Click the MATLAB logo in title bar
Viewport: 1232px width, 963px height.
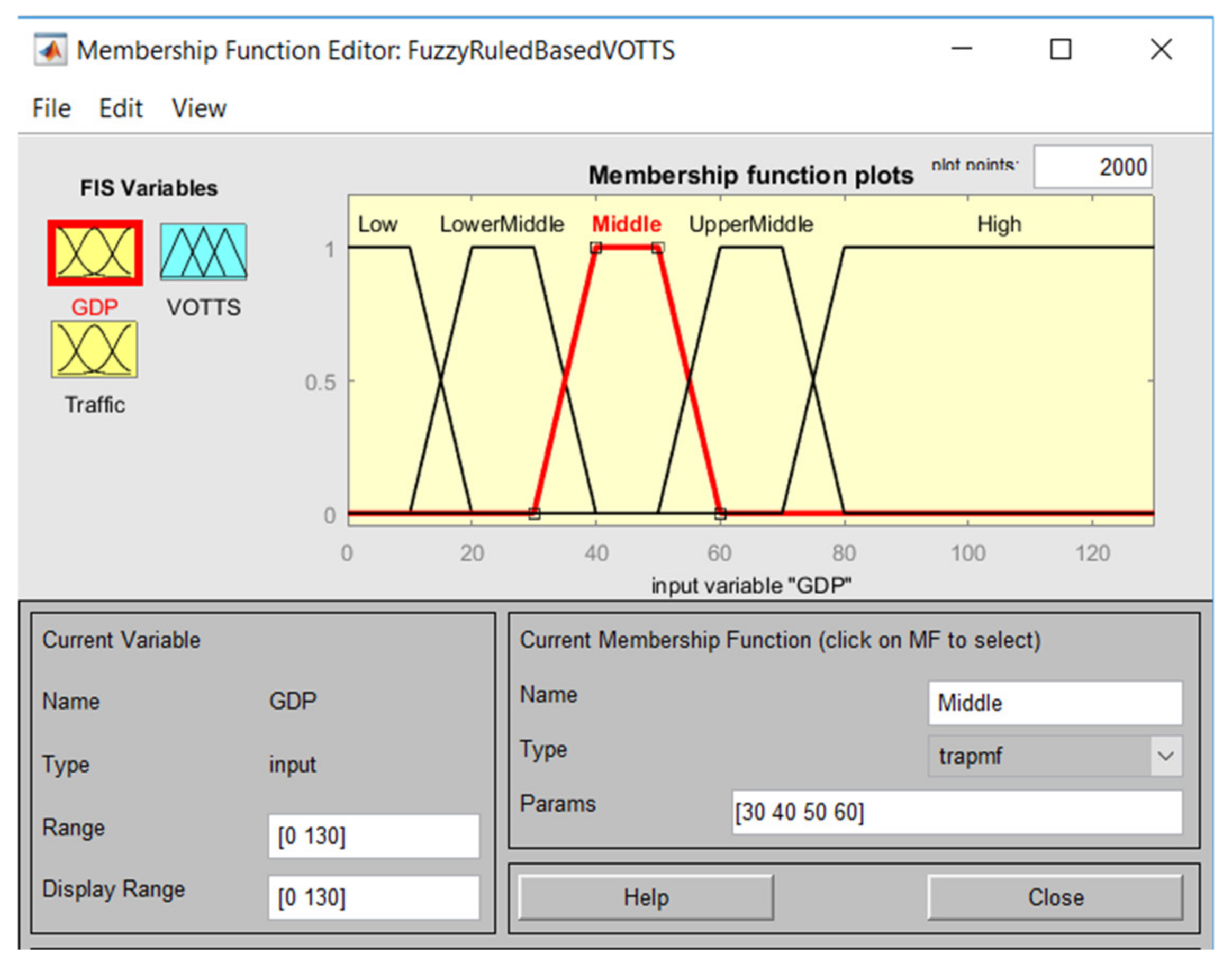coord(51,50)
